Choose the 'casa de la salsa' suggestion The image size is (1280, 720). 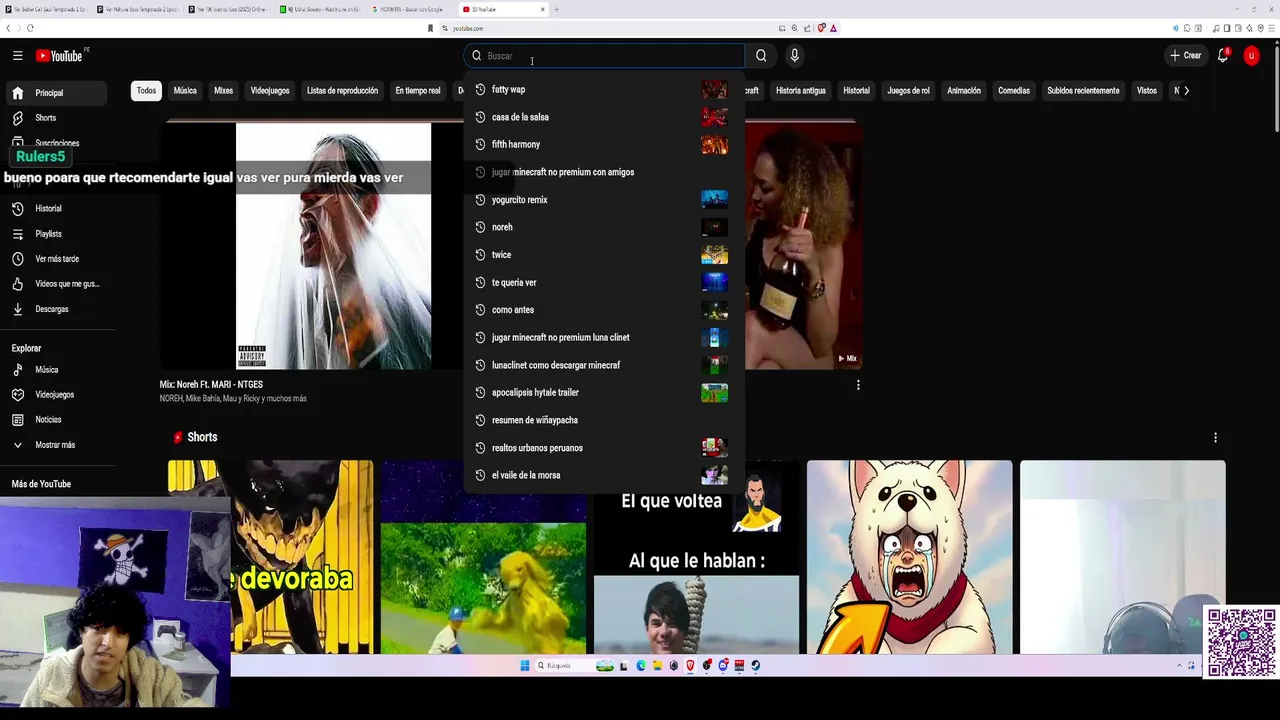(x=603, y=117)
